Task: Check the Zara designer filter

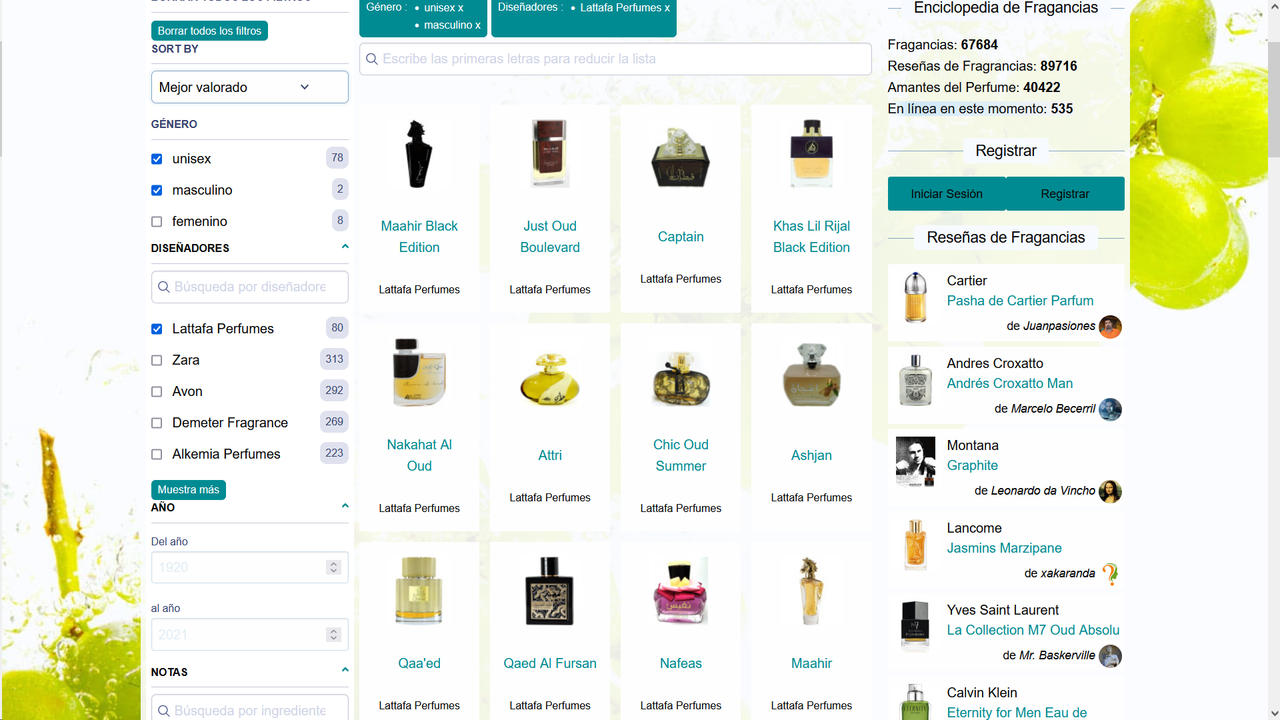Action: point(156,360)
